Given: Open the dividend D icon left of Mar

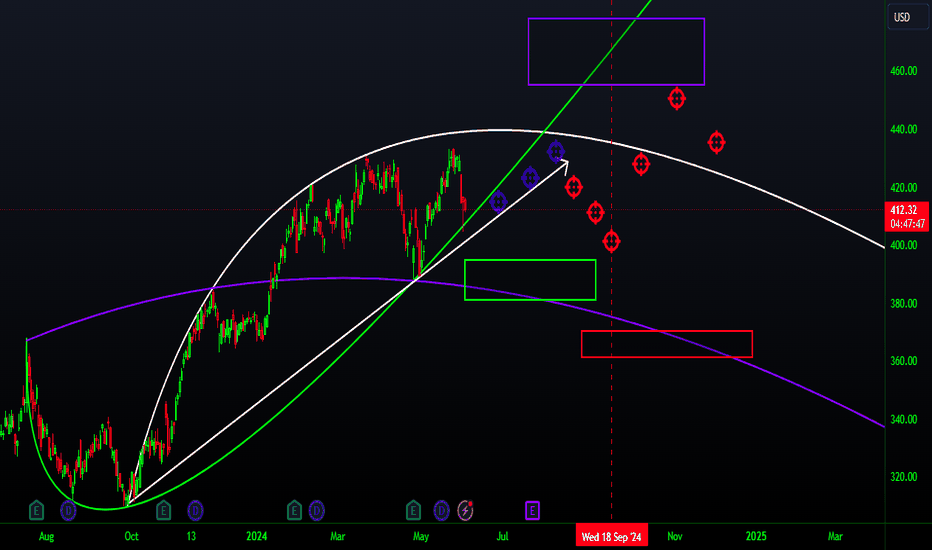Looking at the screenshot, I should point(316,510).
